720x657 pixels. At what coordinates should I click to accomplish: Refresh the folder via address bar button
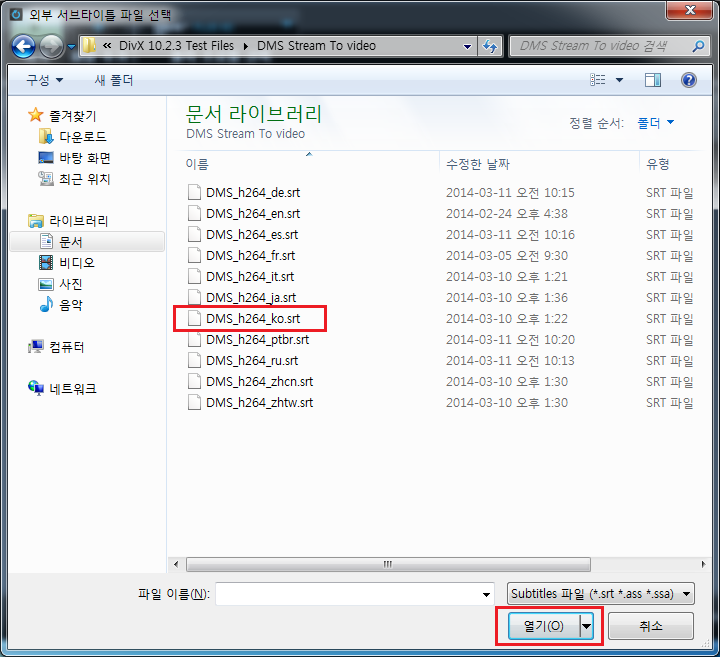click(x=490, y=46)
